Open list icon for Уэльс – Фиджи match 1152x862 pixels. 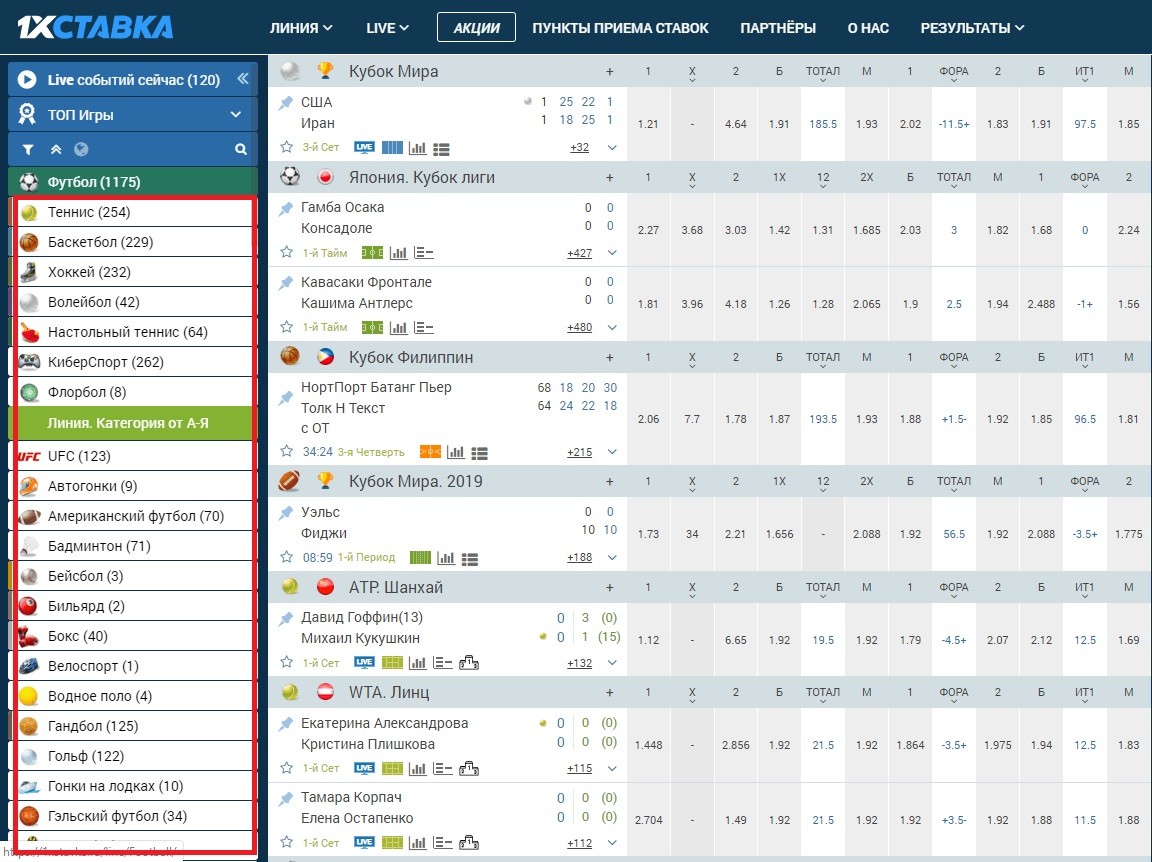[470, 558]
